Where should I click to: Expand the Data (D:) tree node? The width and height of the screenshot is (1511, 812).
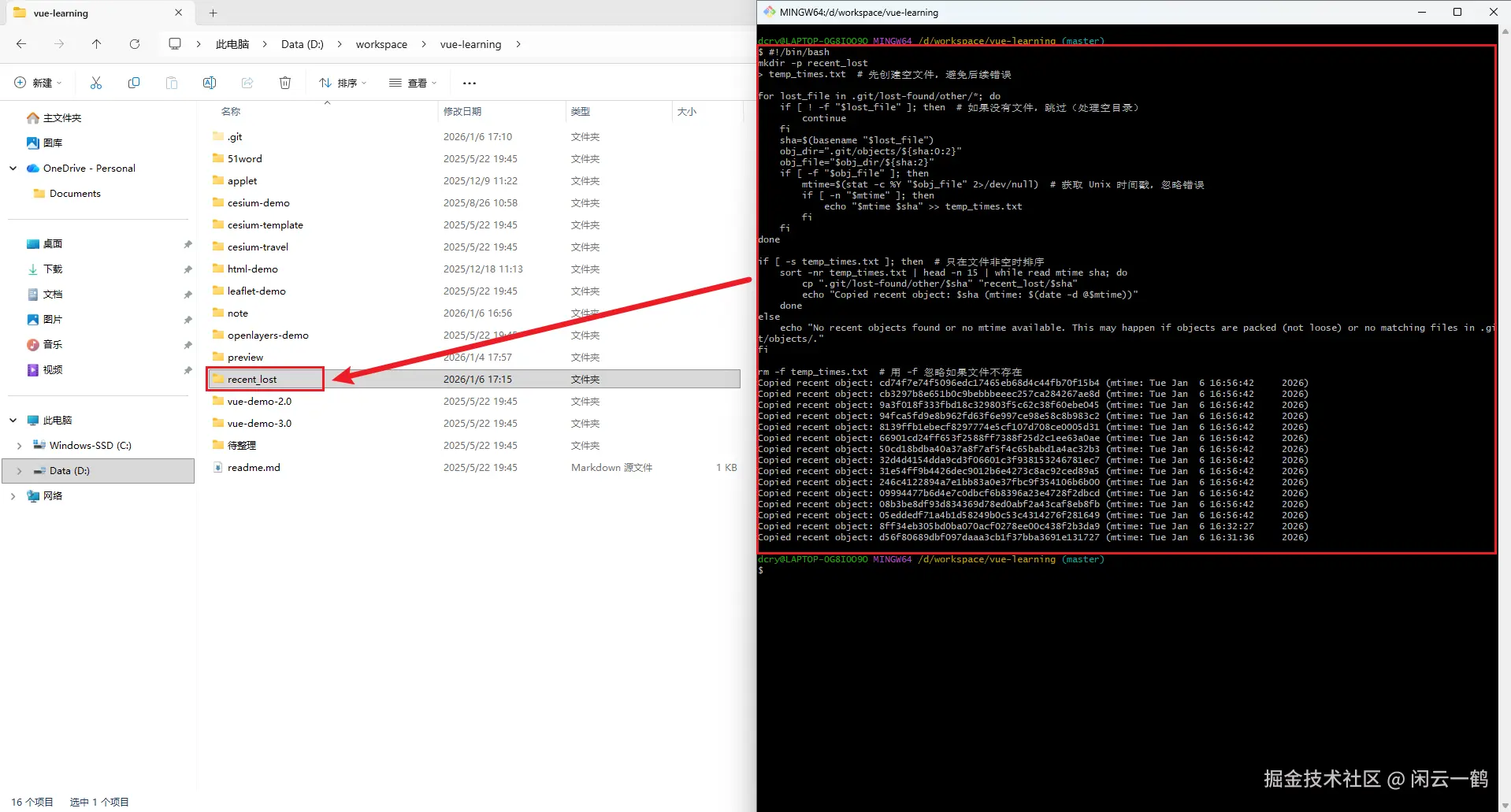20,470
